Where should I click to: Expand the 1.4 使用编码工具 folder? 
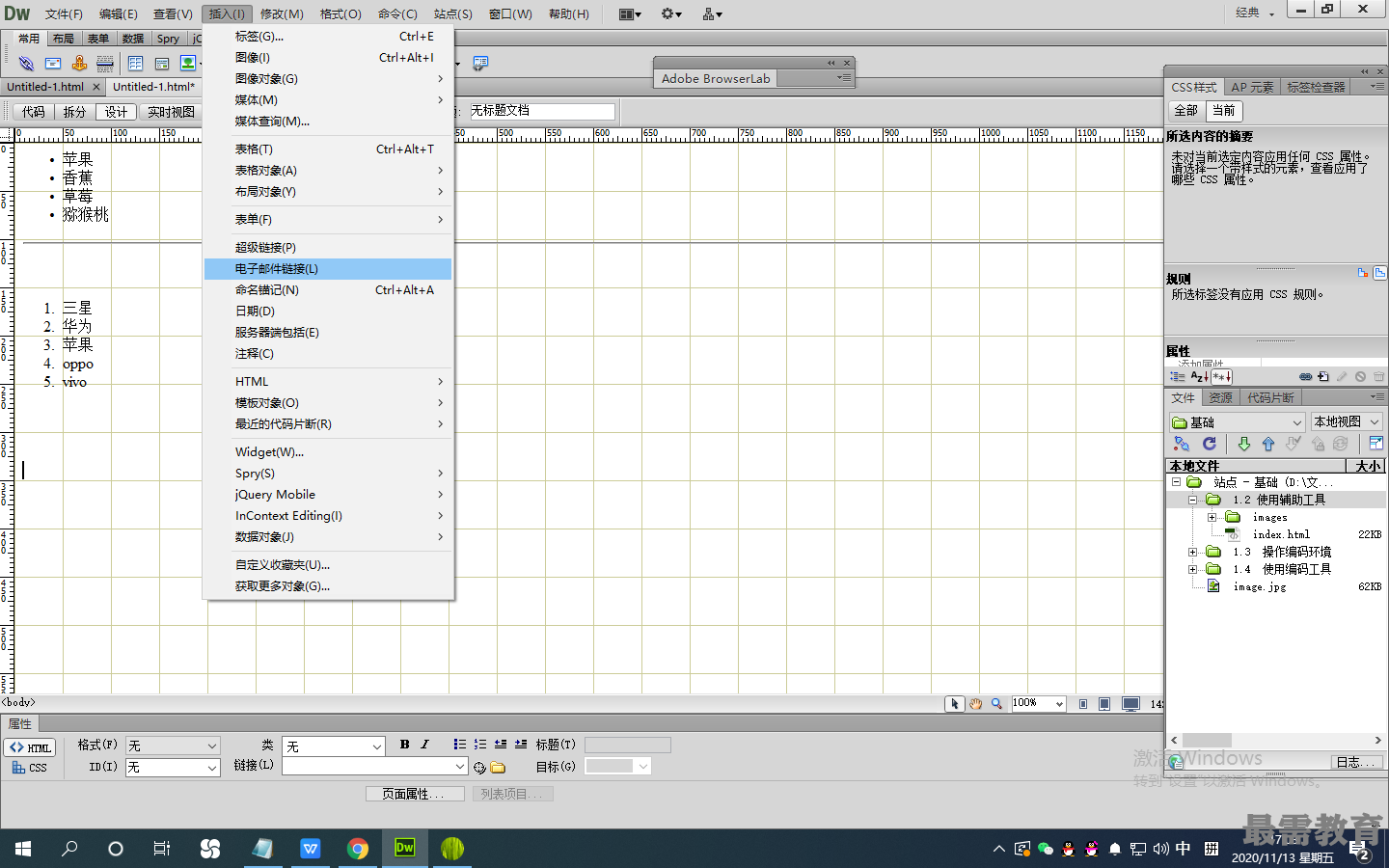pyautogui.click(x=1193, y=569)
